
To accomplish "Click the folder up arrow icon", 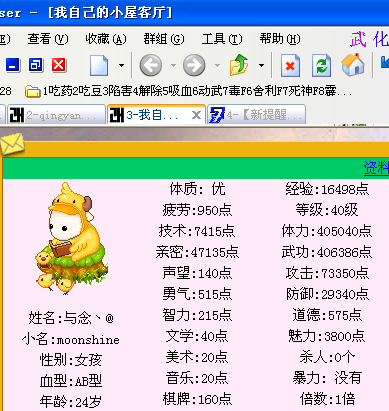I will pos(239,65).
